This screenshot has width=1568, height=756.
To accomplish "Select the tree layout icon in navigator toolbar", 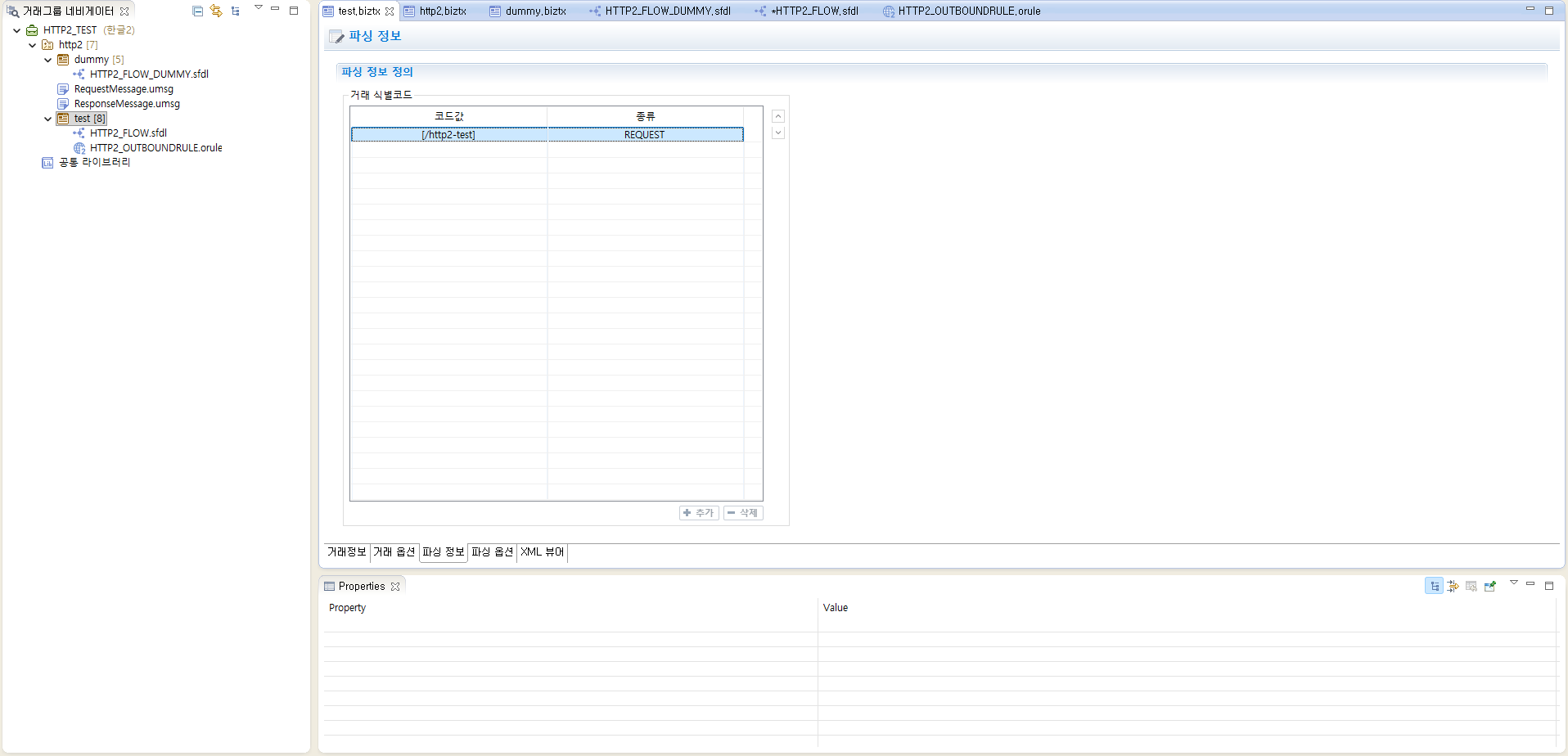I will click(x=236, y=11).
